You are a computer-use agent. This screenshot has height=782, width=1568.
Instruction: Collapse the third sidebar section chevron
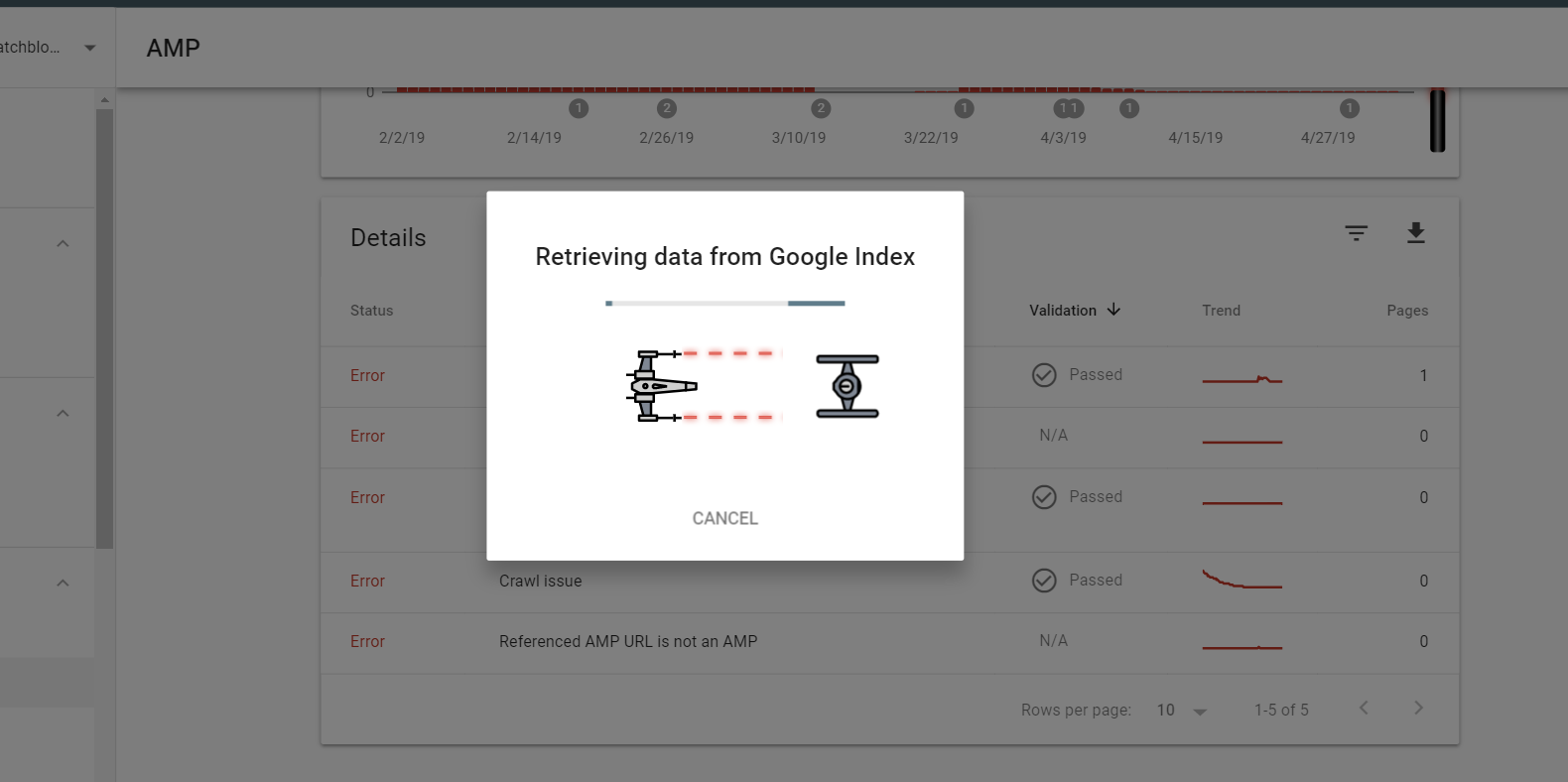[63, 583]
